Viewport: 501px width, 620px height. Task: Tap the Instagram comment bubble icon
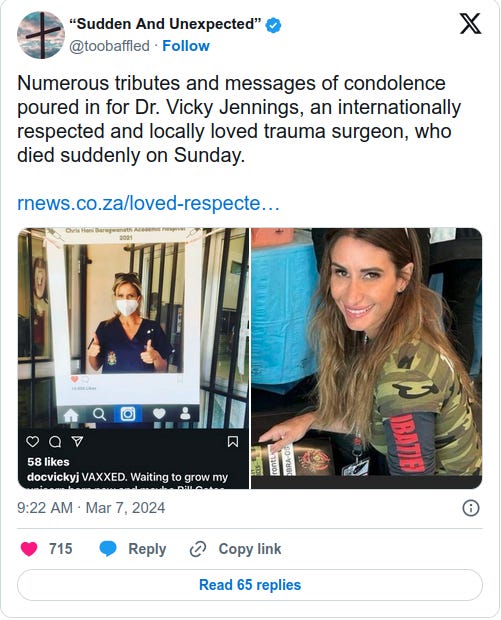[55, 442]
